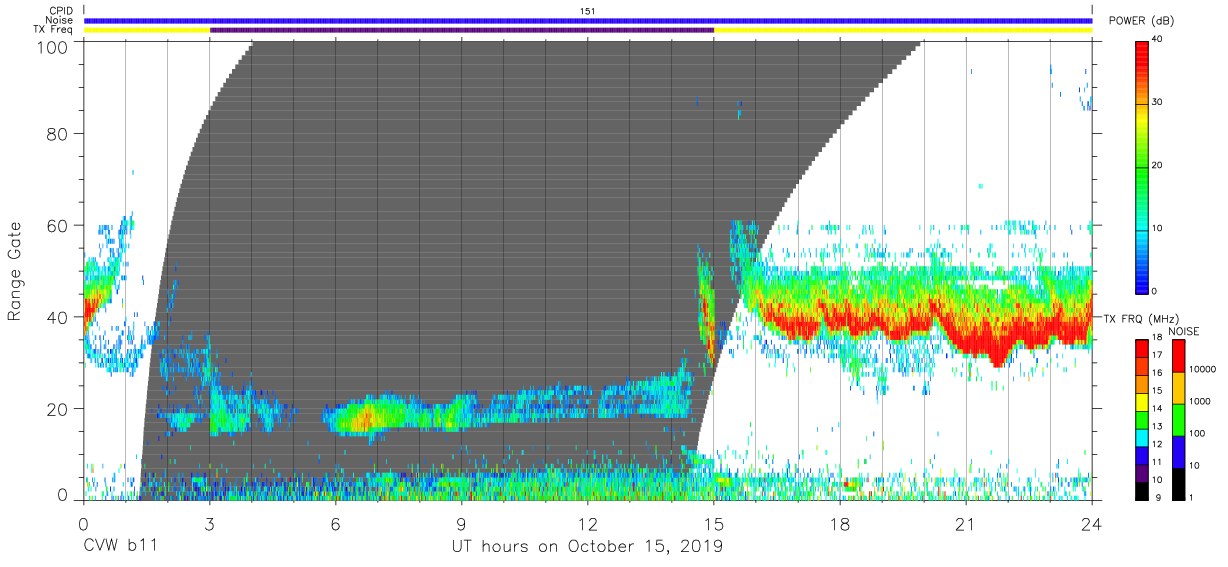The width and height of the screenshot is (1228, 567).
Task: Click the red band of the NOISE bar
Action: click(1177, 356)
